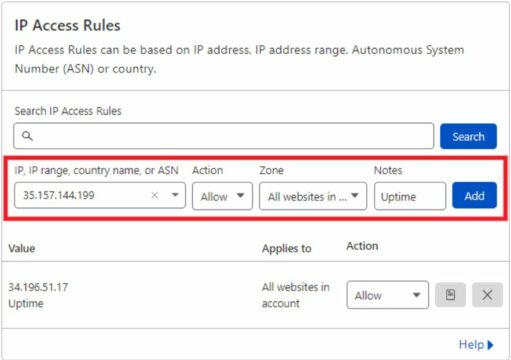The image size is (511, 360).
Task: Clear the 35.157.144.199 IP entry
Action: tap(155, 195)
